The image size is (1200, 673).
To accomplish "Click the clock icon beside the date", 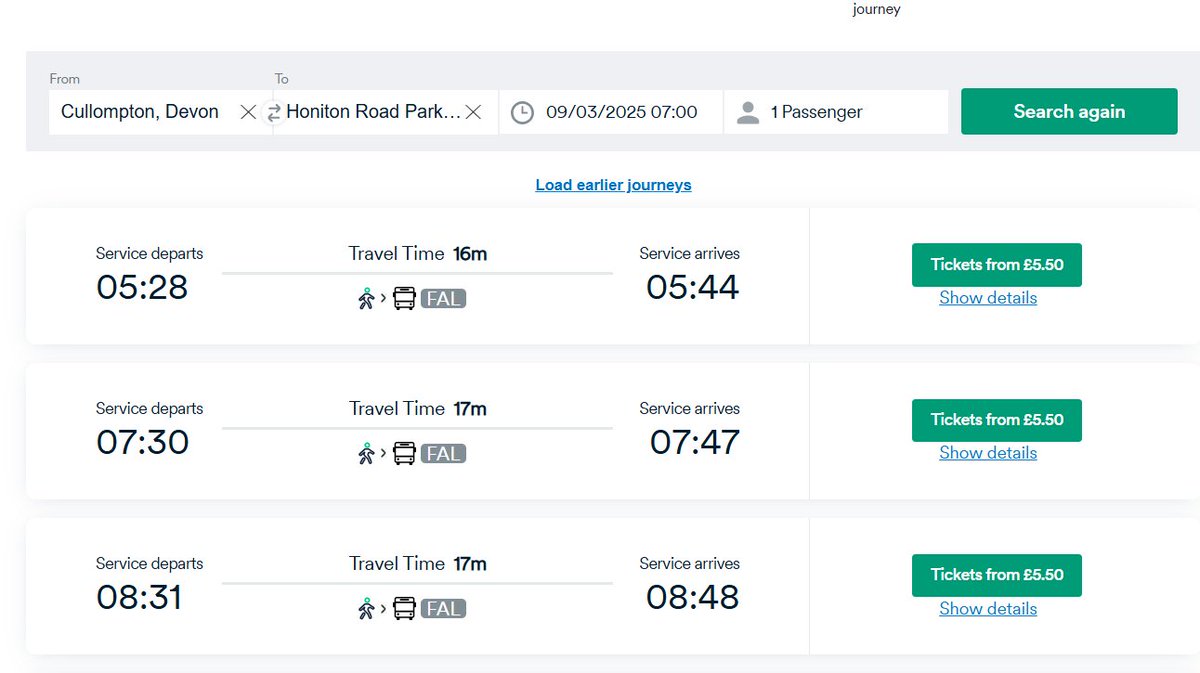I will point(522,112).
